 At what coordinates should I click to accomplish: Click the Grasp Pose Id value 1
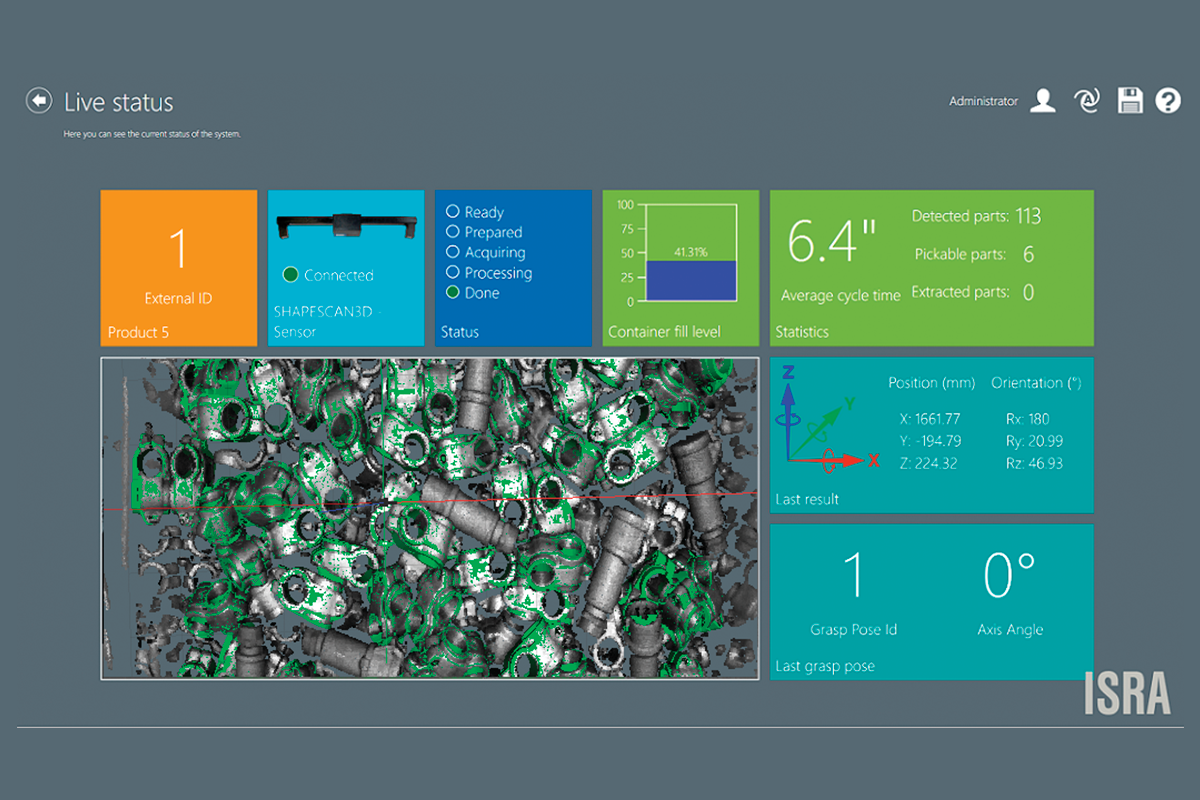click(853, 575)
